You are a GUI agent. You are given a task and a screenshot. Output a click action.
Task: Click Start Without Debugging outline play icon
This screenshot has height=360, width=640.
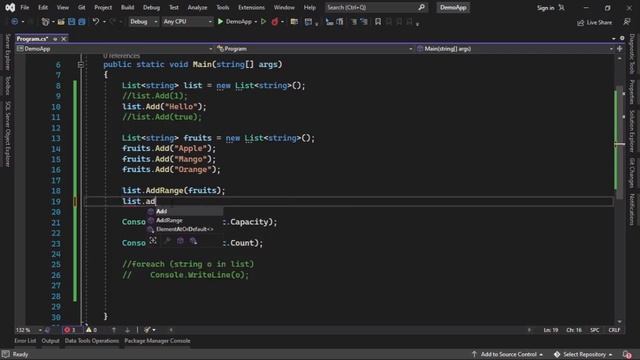click(263, 22)
